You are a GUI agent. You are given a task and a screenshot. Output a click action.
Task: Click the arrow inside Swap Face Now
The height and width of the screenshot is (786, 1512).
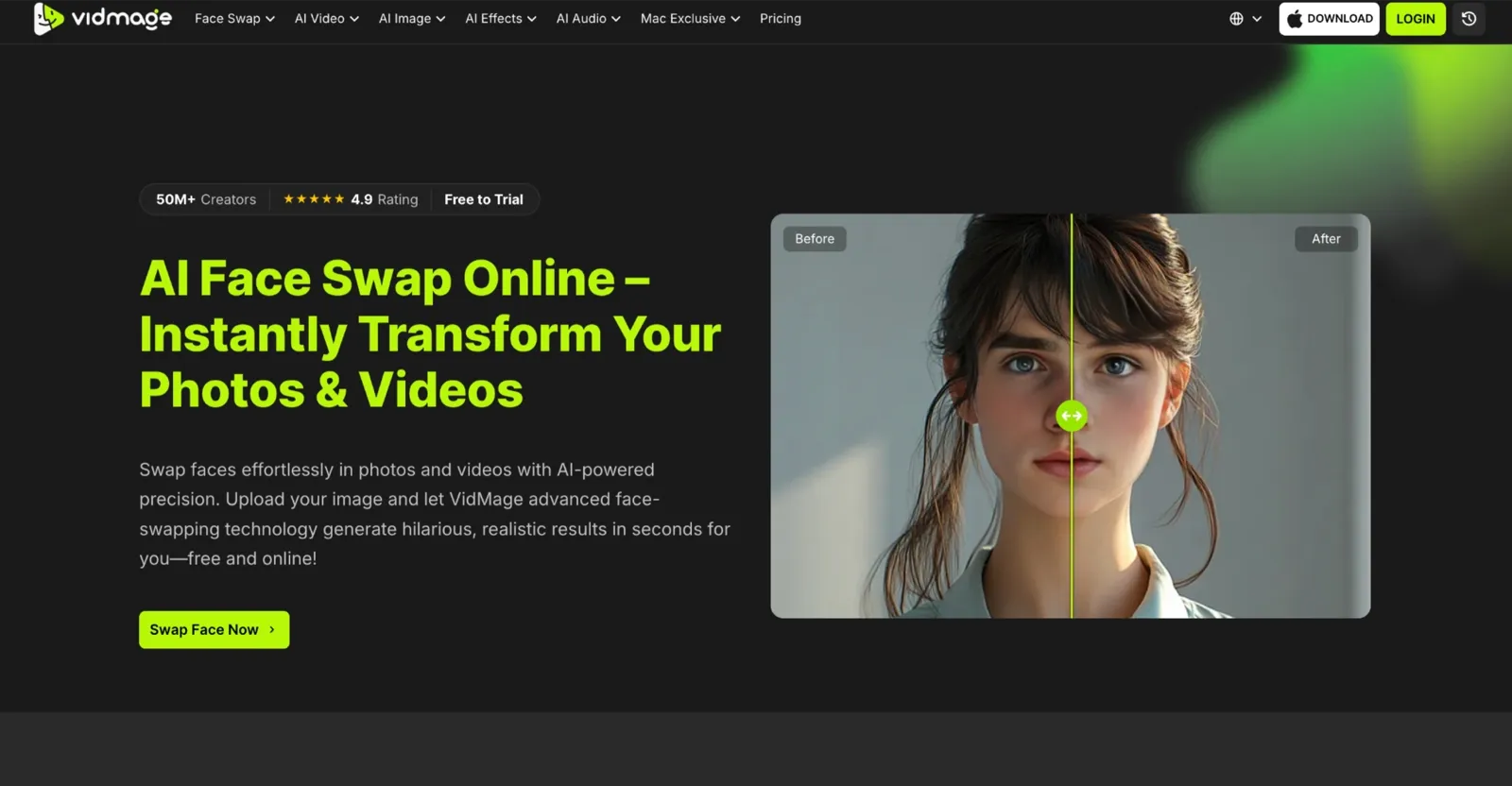point(272,630)
